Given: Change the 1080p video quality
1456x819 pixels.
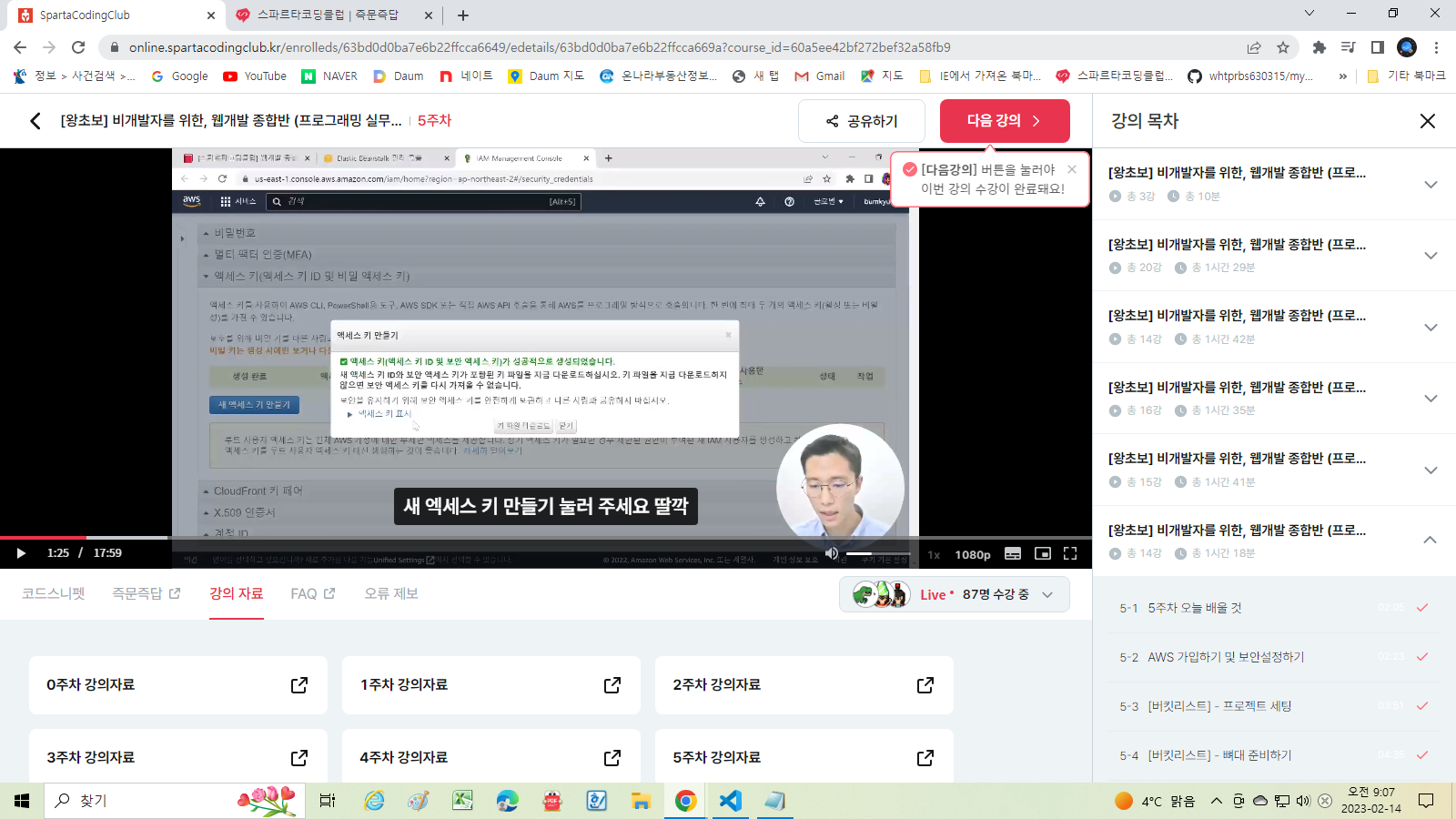Looking at the screenshot, I should (x=973, y=554).
